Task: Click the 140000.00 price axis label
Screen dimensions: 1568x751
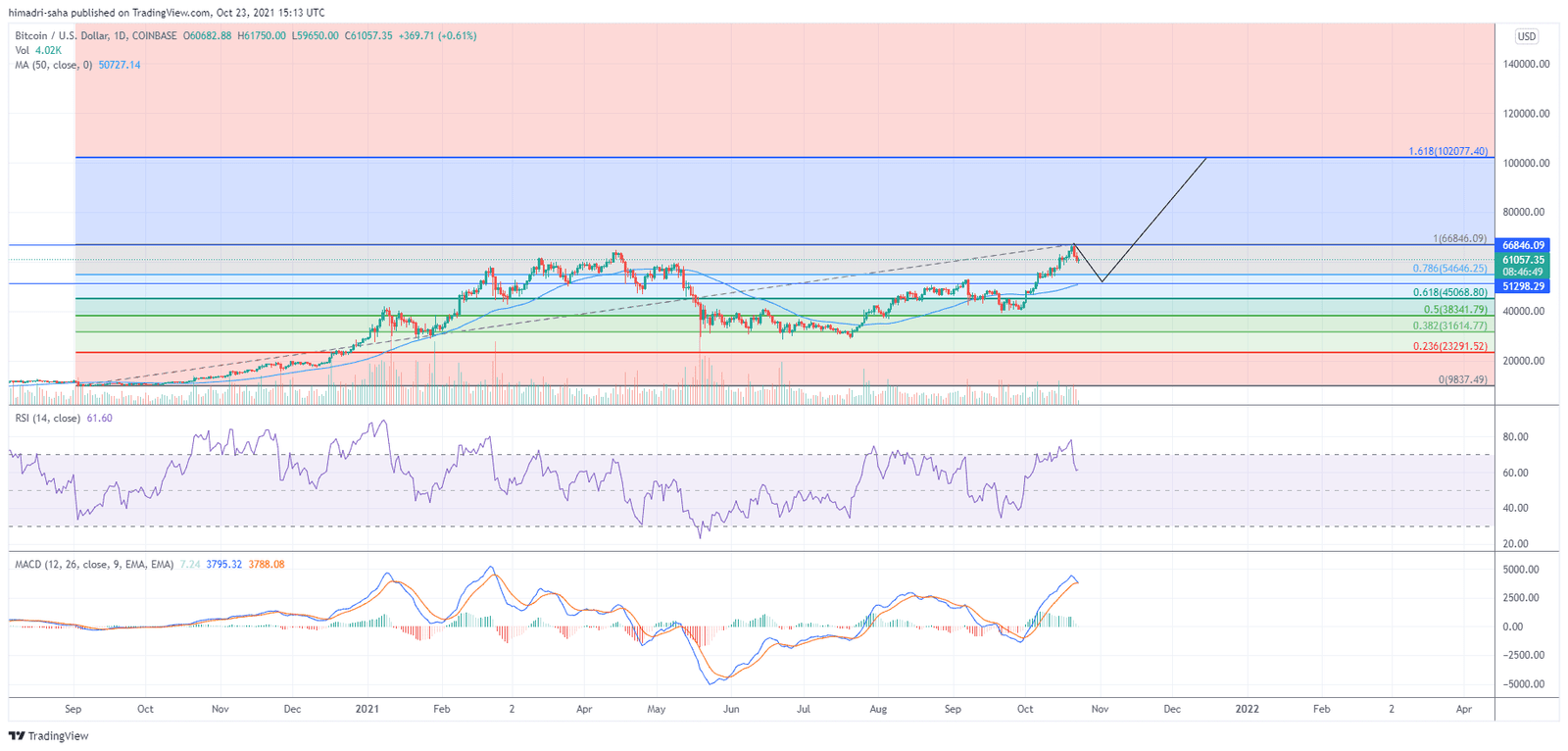Action: [x=1526, y=64]
